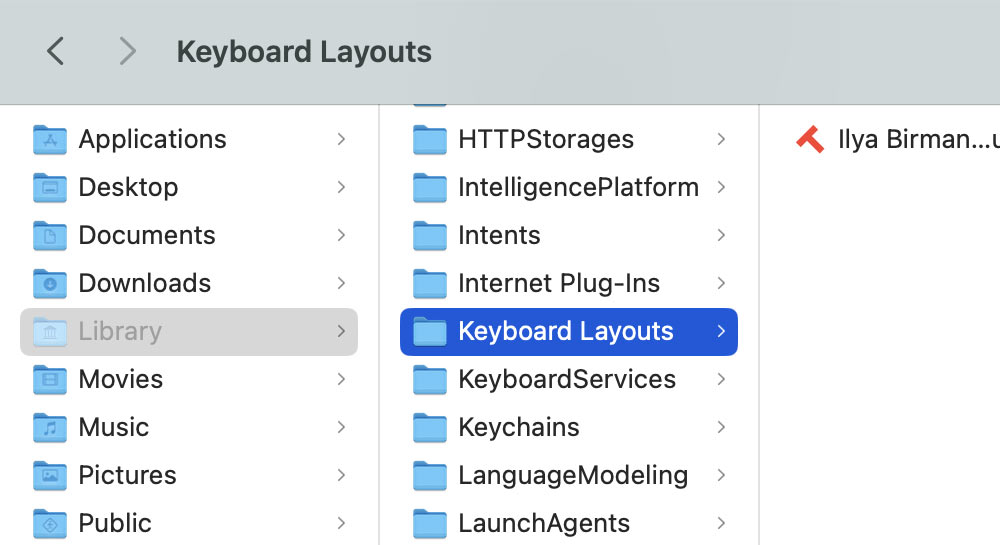This screenshot has height=545, width=1000.
Task: Click the Forward navigation arrow
Action: 126,51
